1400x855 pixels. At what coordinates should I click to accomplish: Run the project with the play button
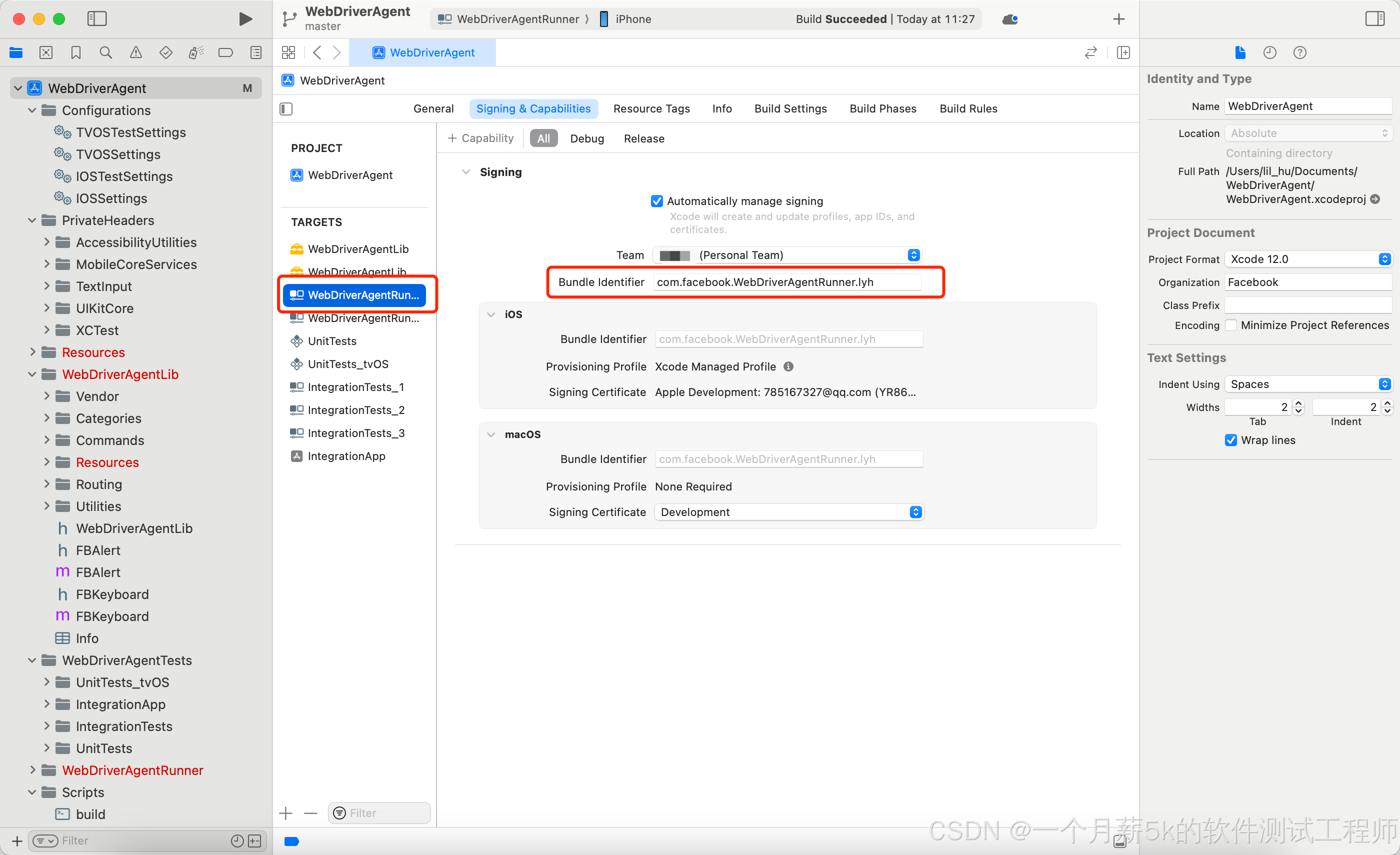coord(245,18)
